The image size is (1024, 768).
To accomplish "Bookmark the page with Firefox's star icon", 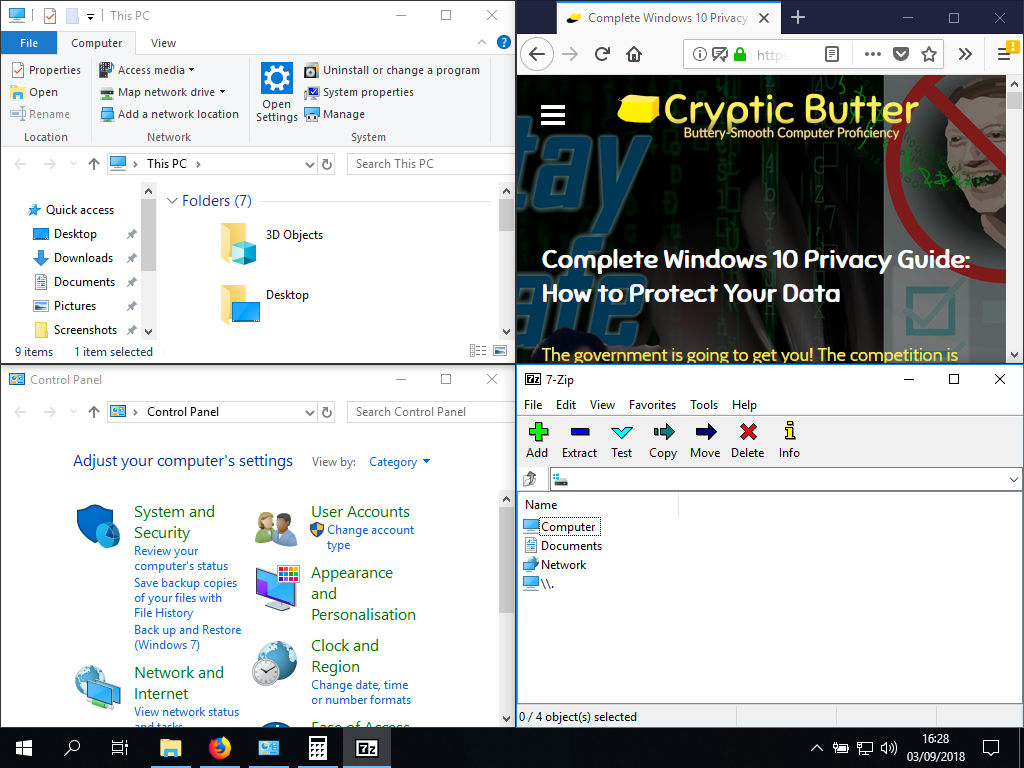I will [x=930, y=55].
